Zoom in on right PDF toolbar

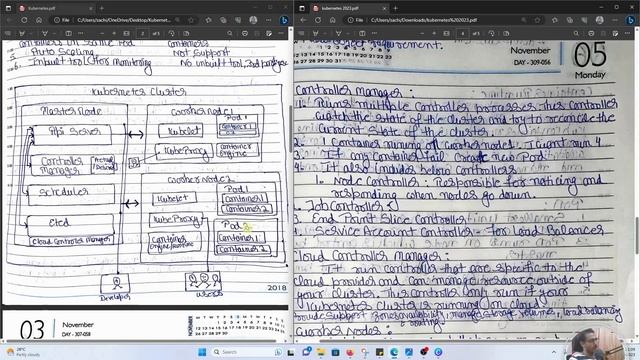[434, 33]
